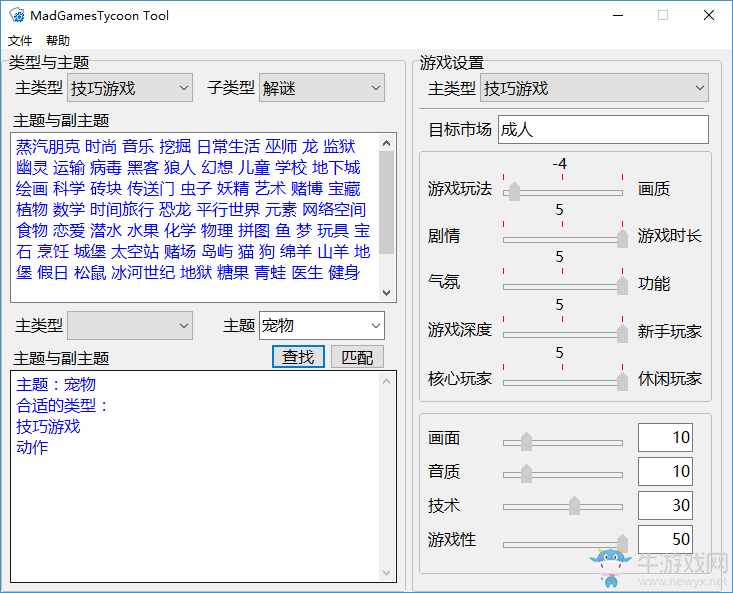Click the 音质 slider

tap(563, 474)
